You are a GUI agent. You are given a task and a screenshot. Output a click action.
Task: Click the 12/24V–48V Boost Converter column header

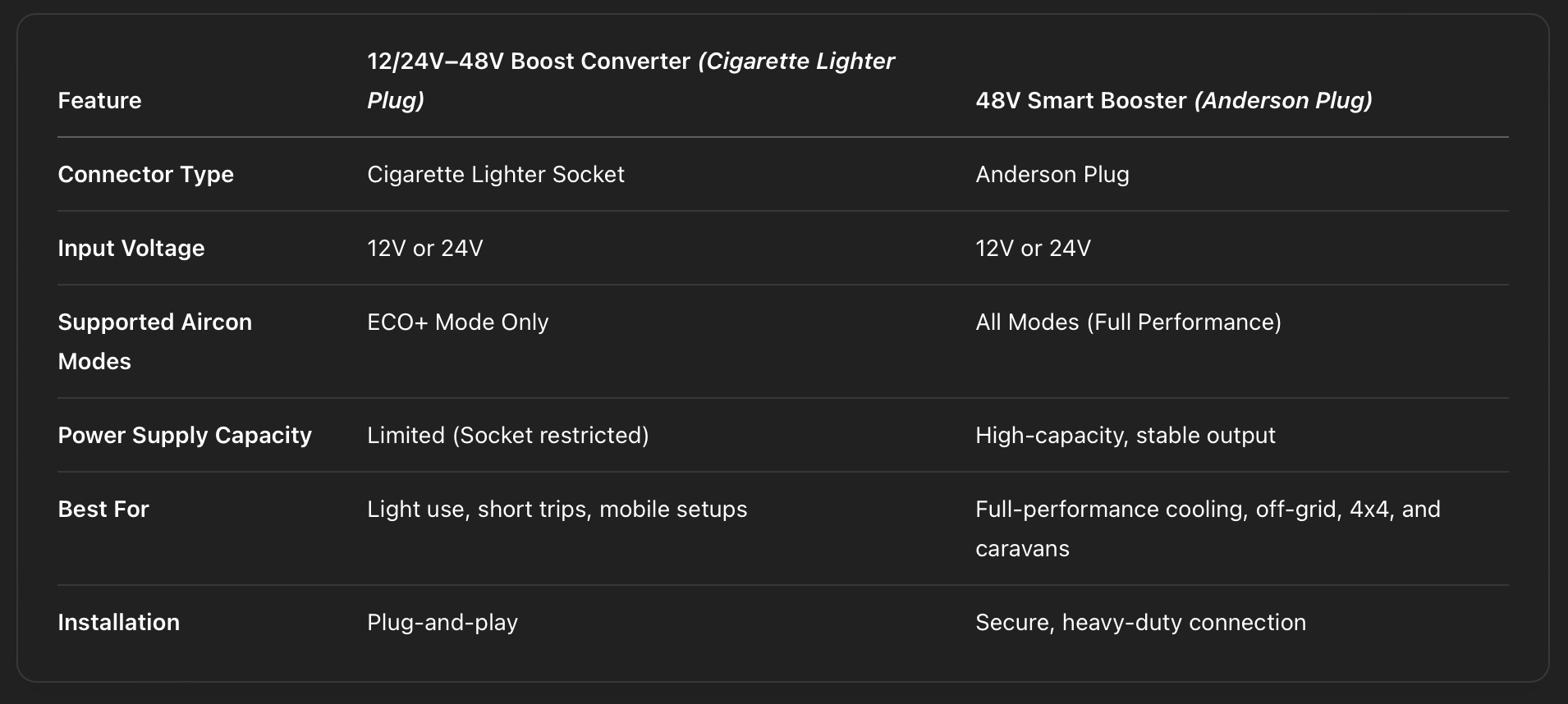pyautogui.click(x=630, y=80)
